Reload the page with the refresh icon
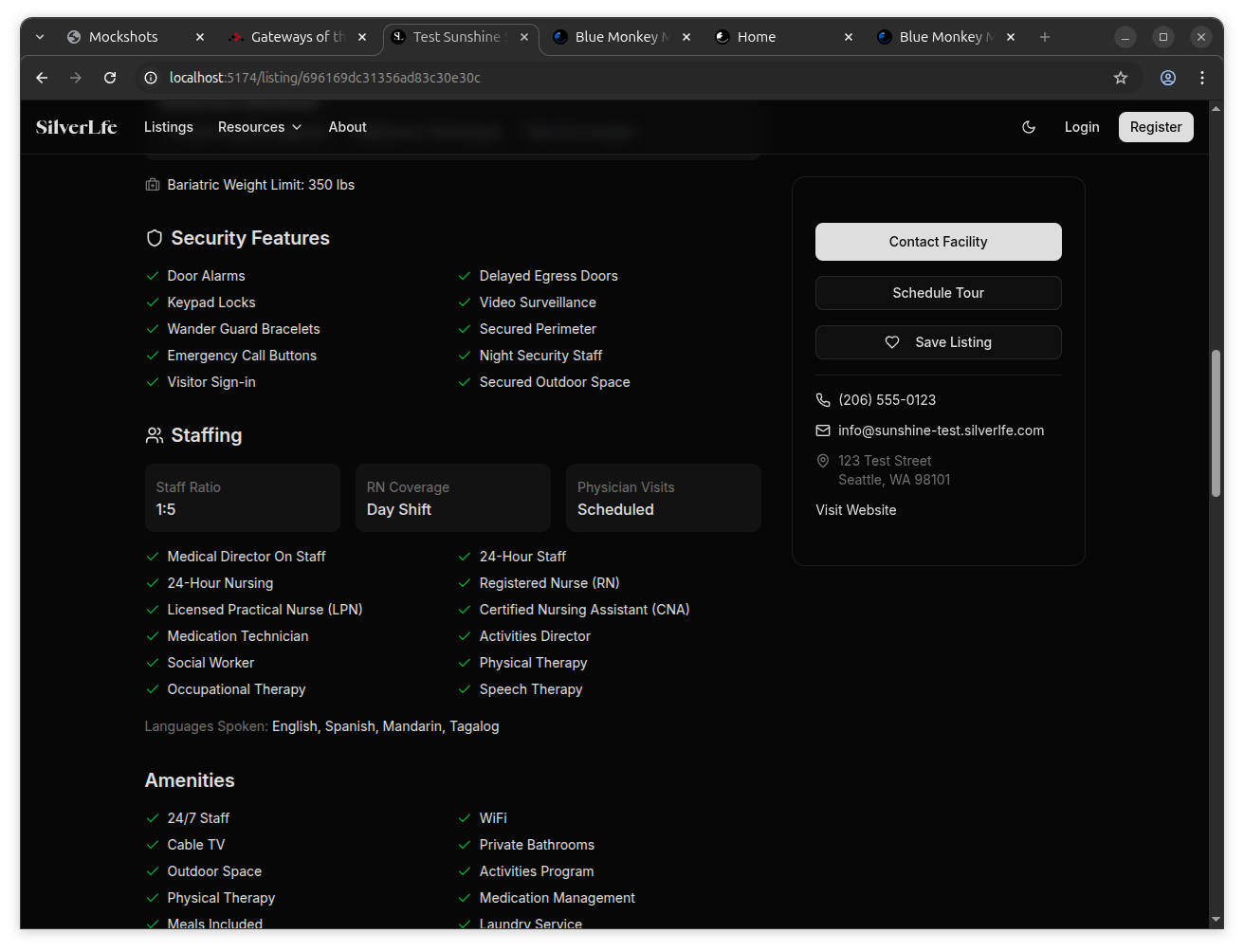 [x=110, y=78]
